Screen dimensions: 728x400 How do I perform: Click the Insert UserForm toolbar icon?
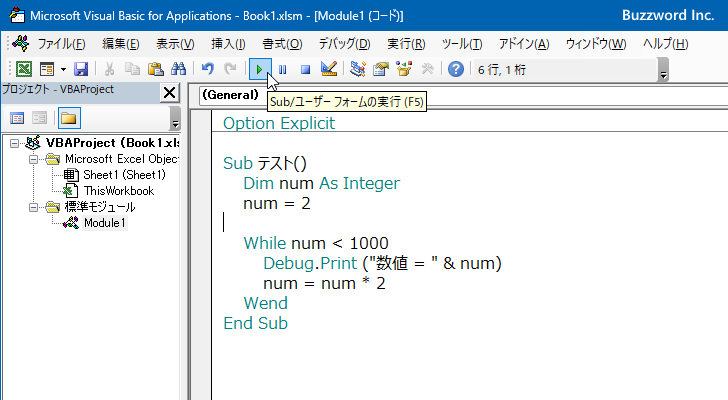(x=47, y=70)
